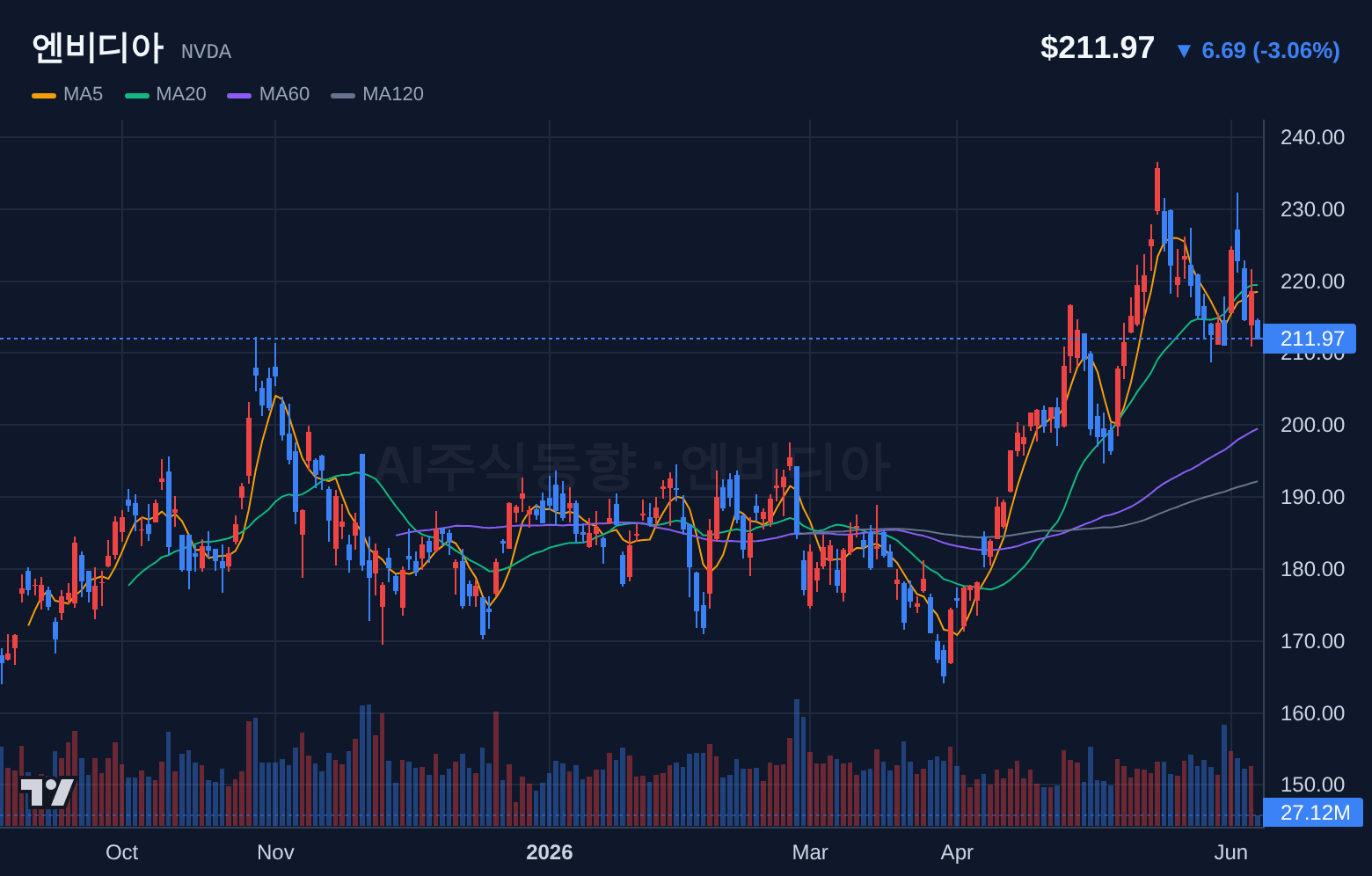Click the Oct time axis label
The image size is (1372, 876).
tap(121, 852)
